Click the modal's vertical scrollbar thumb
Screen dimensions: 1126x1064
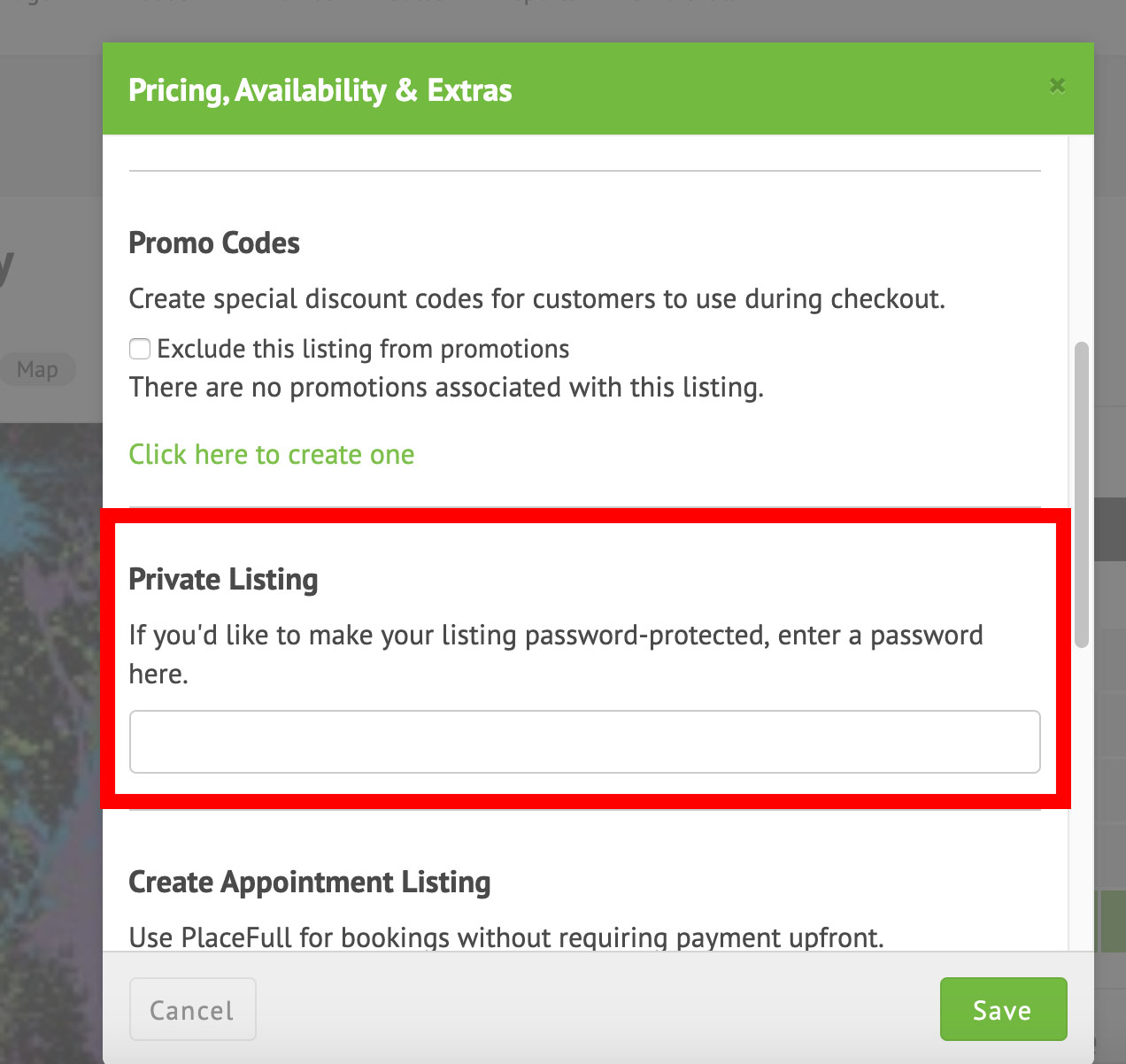pyautogui.click(x=1081, y=495)
